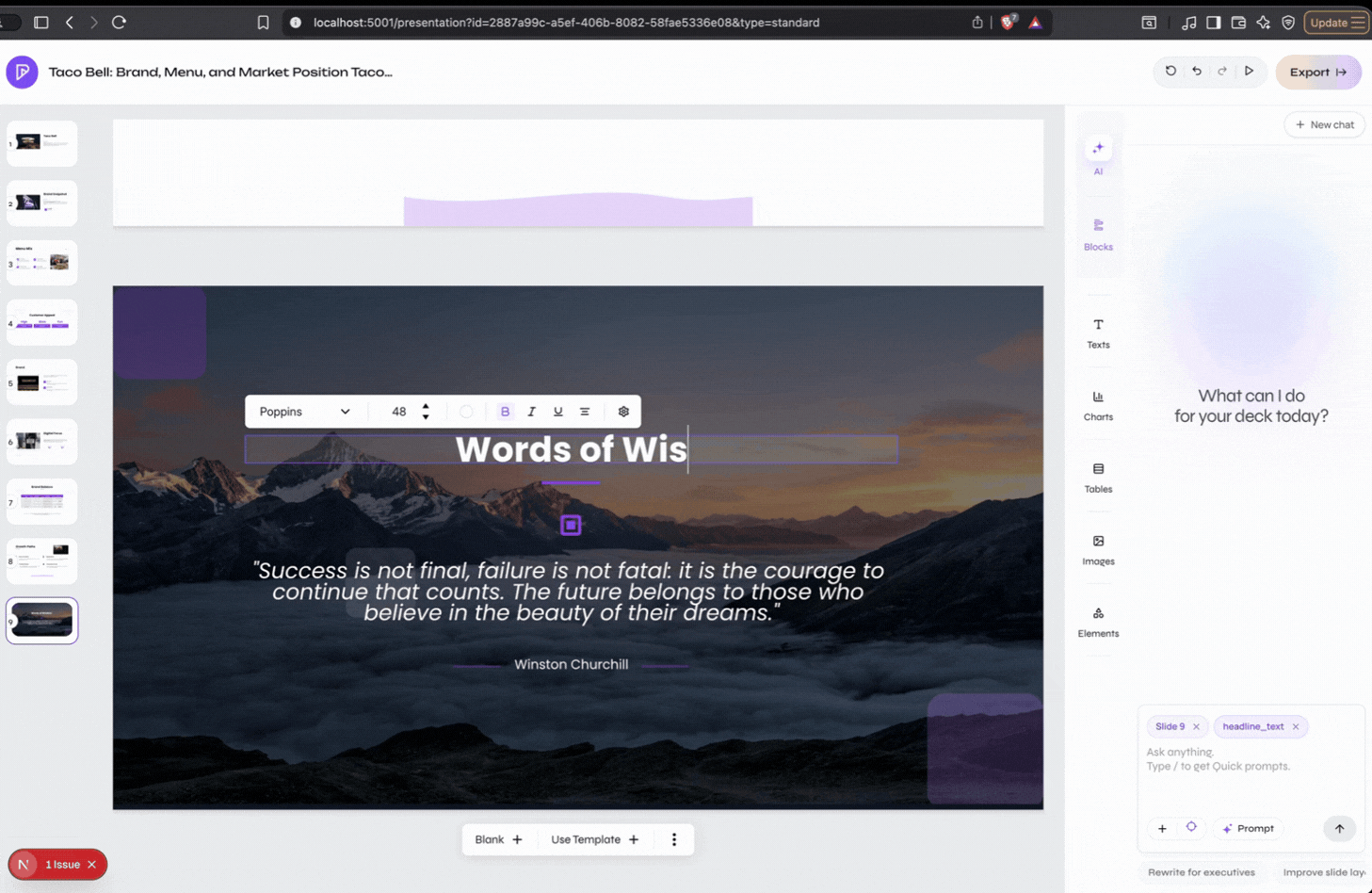Click the target selector icon in chat

(1191, 828)
